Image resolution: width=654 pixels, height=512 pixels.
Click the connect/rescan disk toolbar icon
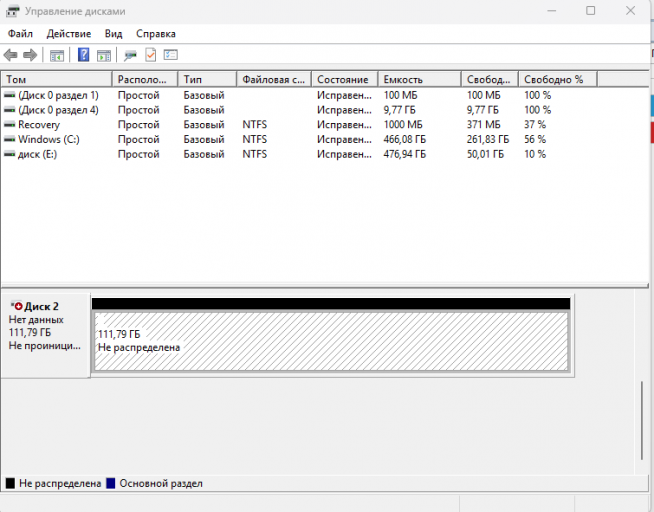click(130, 55)
